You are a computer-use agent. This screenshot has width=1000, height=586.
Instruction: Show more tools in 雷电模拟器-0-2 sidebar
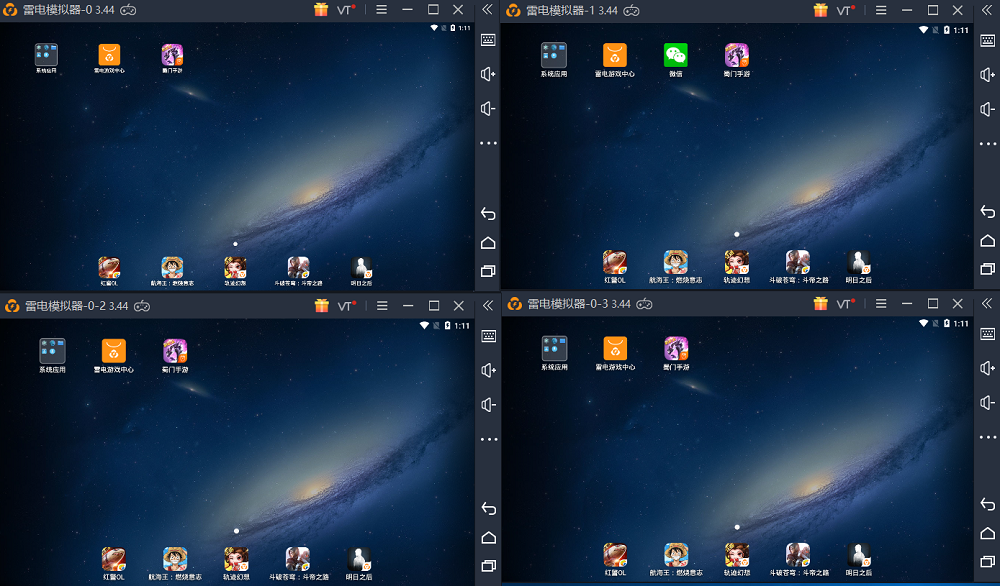pyautogui.click(x=489, y=439)
